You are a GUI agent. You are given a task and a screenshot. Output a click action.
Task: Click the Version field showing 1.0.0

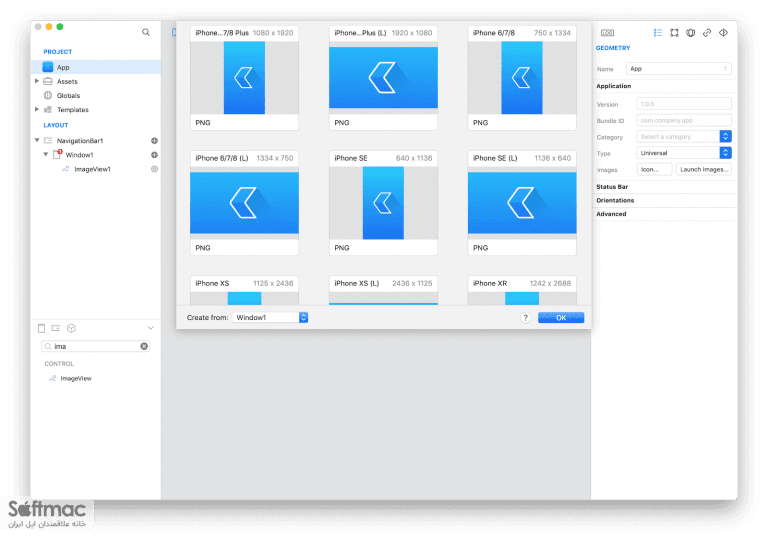684,104
